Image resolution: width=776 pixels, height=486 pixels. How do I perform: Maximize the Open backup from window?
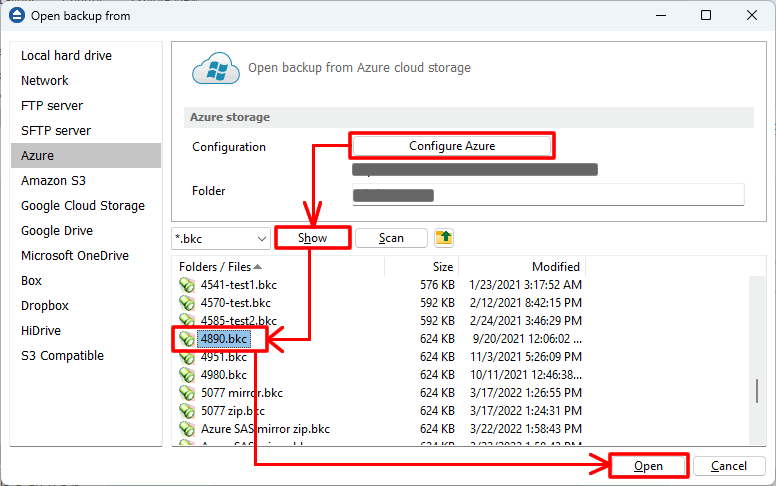(706, 15)
